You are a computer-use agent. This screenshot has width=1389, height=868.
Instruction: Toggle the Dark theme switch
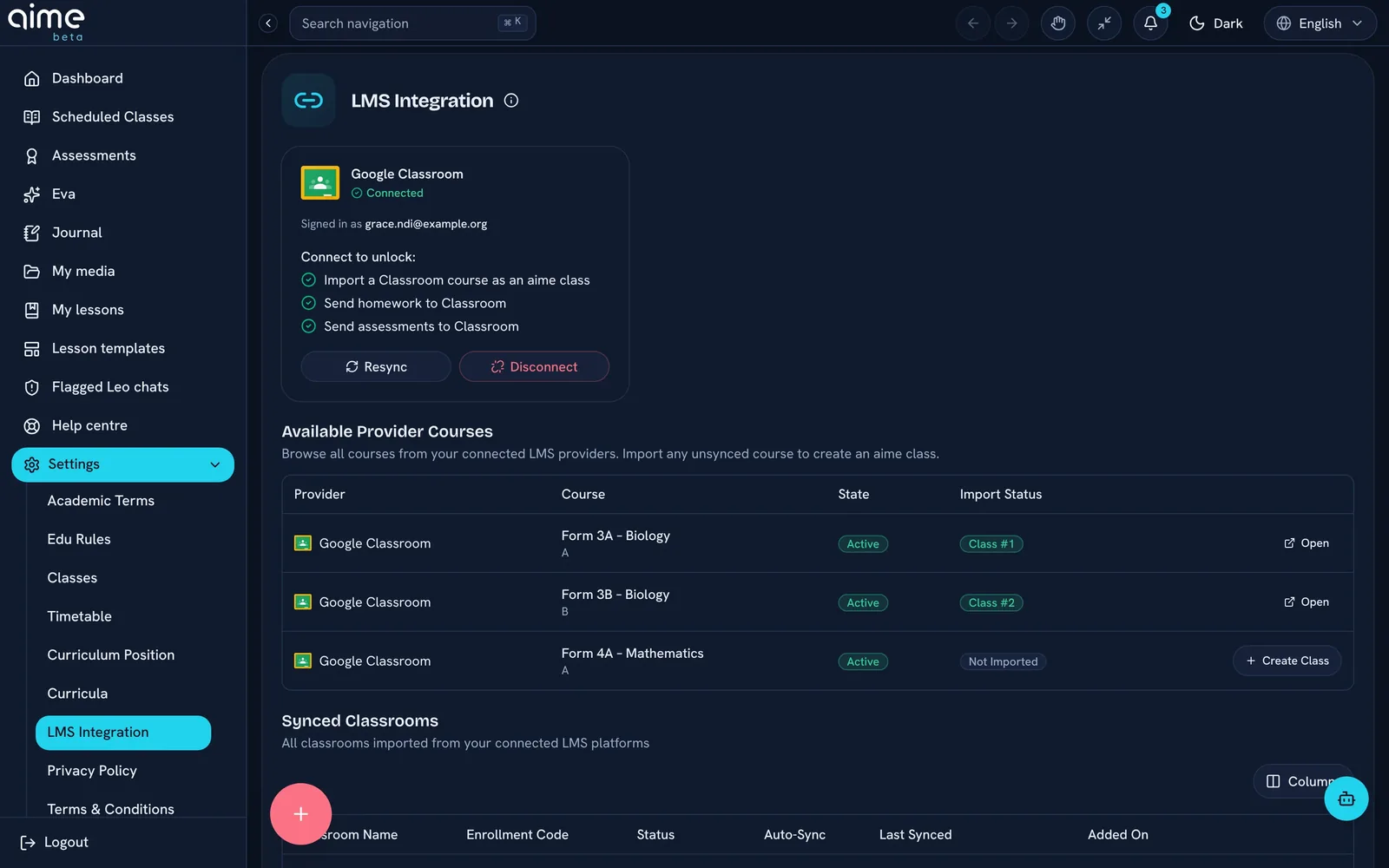[1216, 23]
